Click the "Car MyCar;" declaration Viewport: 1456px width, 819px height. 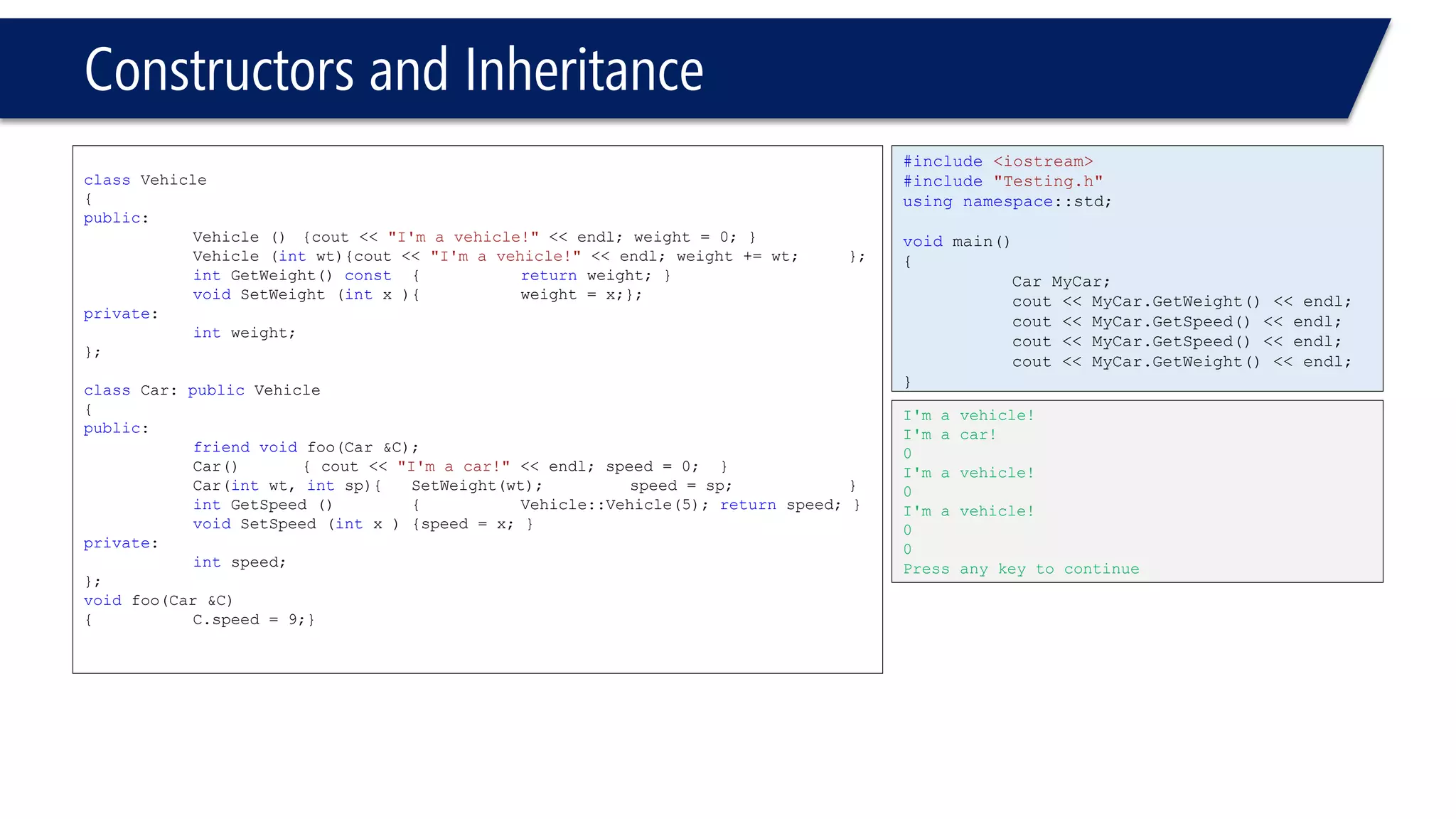[x=1061, y=282]
